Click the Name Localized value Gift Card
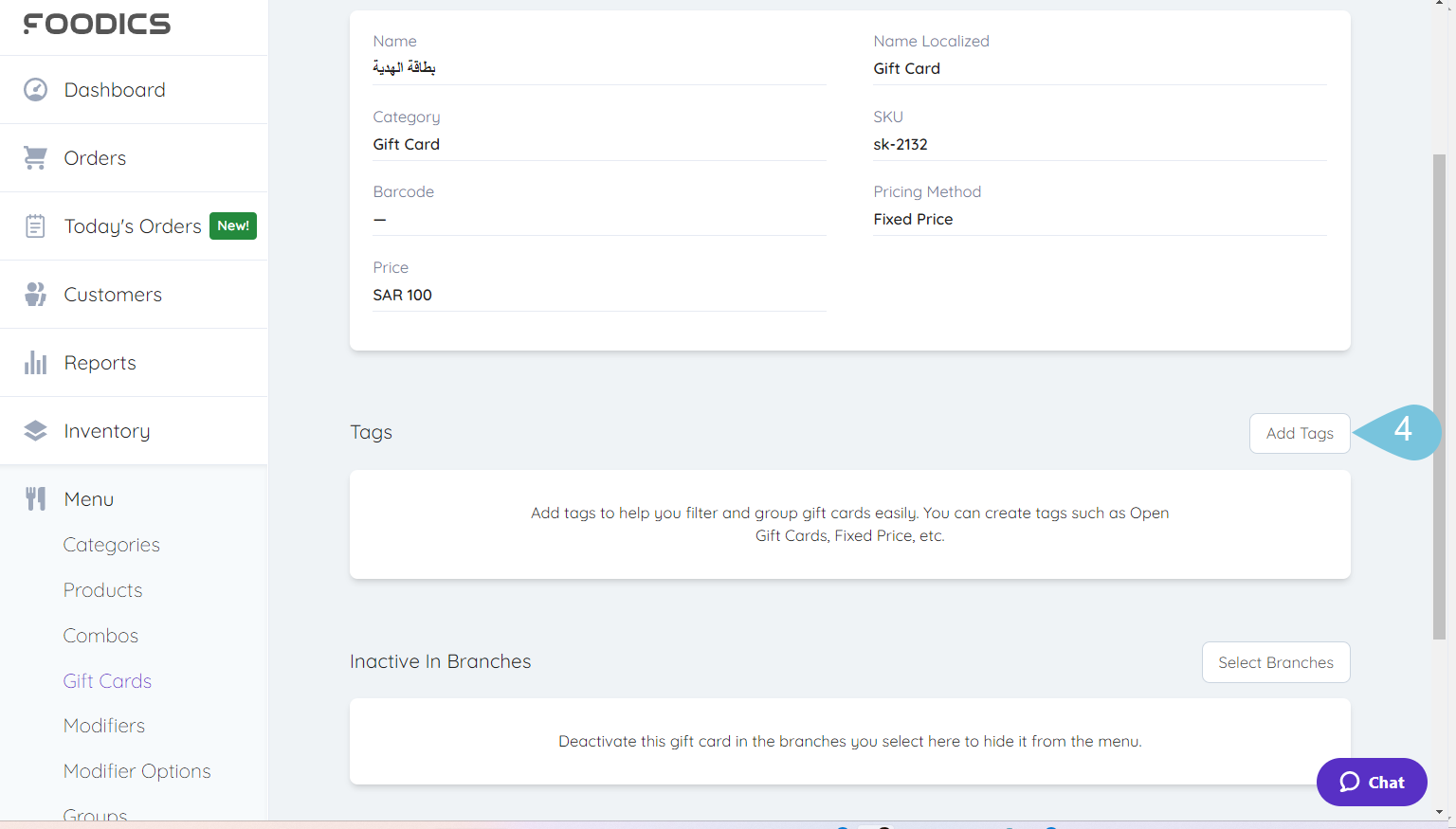This screenshot has height=829, width=1456. [906, 68]
